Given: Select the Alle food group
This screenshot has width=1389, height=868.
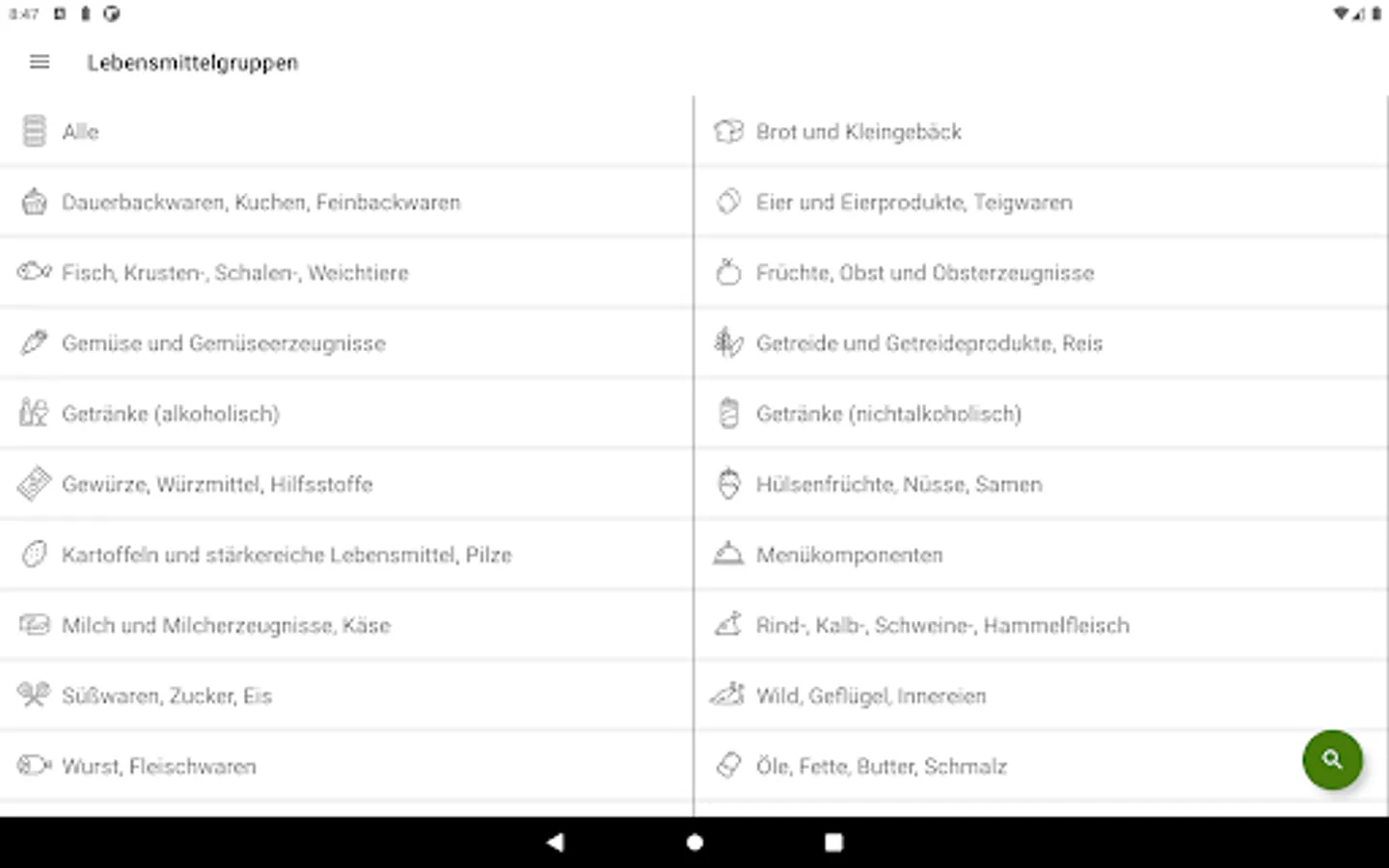Looking at the screenshot, I should [x=81, y=132].
